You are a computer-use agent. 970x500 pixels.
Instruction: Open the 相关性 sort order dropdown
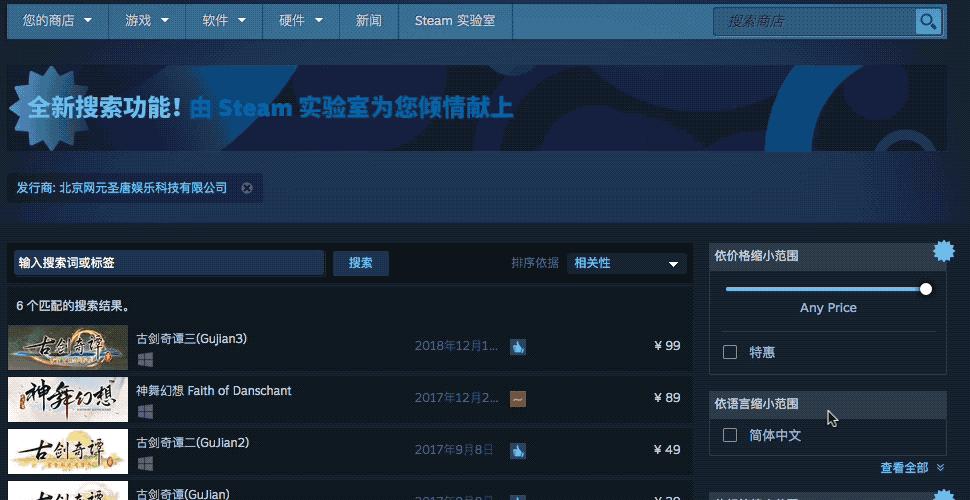click(x=627, y=263)
